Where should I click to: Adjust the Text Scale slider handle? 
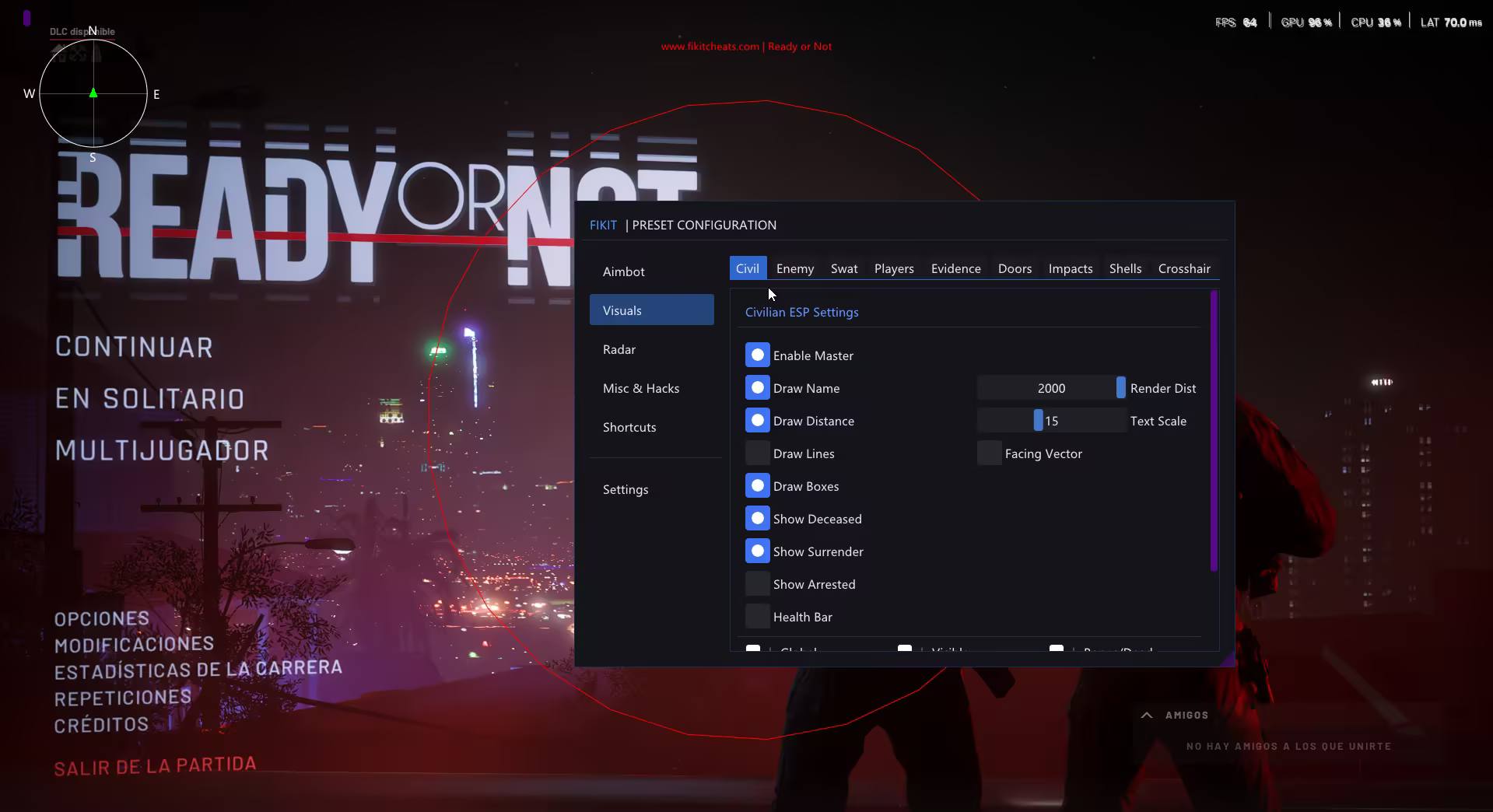point(1038,421)
